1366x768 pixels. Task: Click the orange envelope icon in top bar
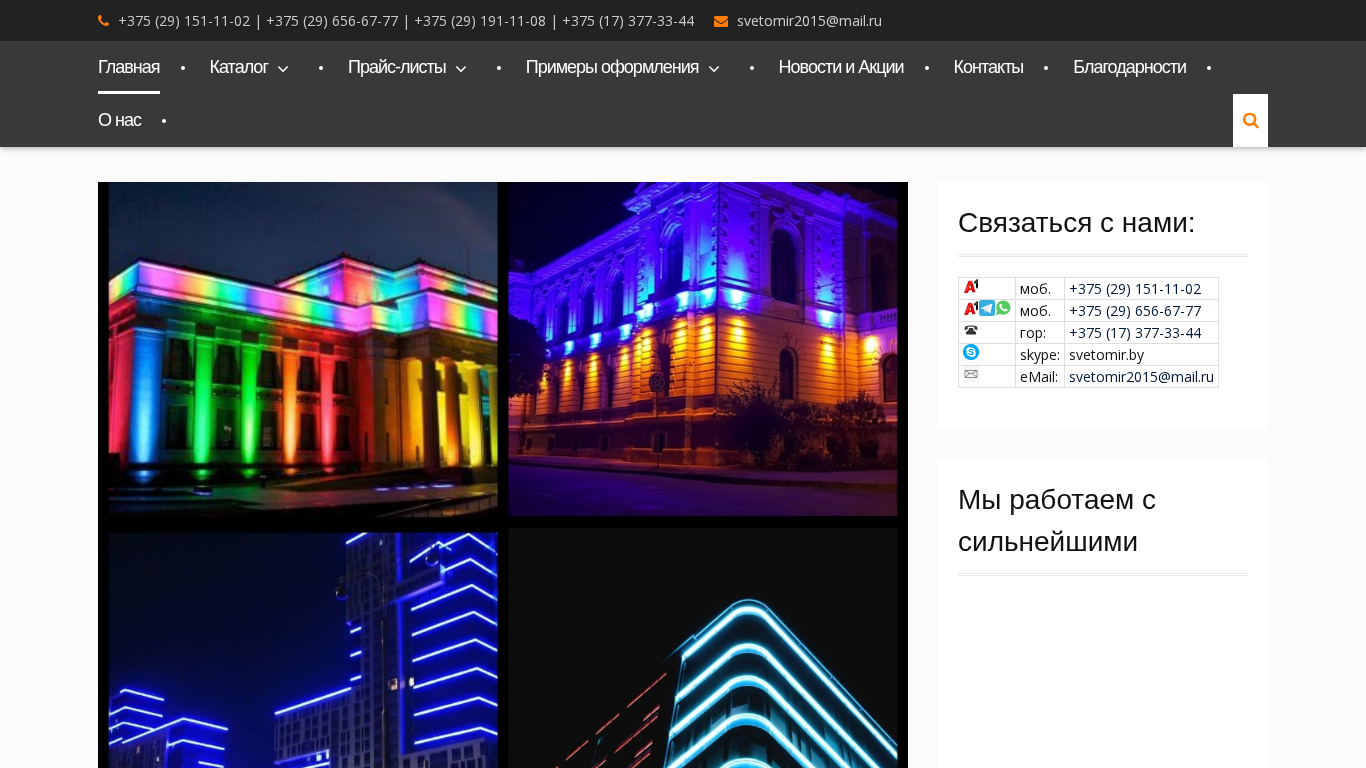[x=720, y=21]
